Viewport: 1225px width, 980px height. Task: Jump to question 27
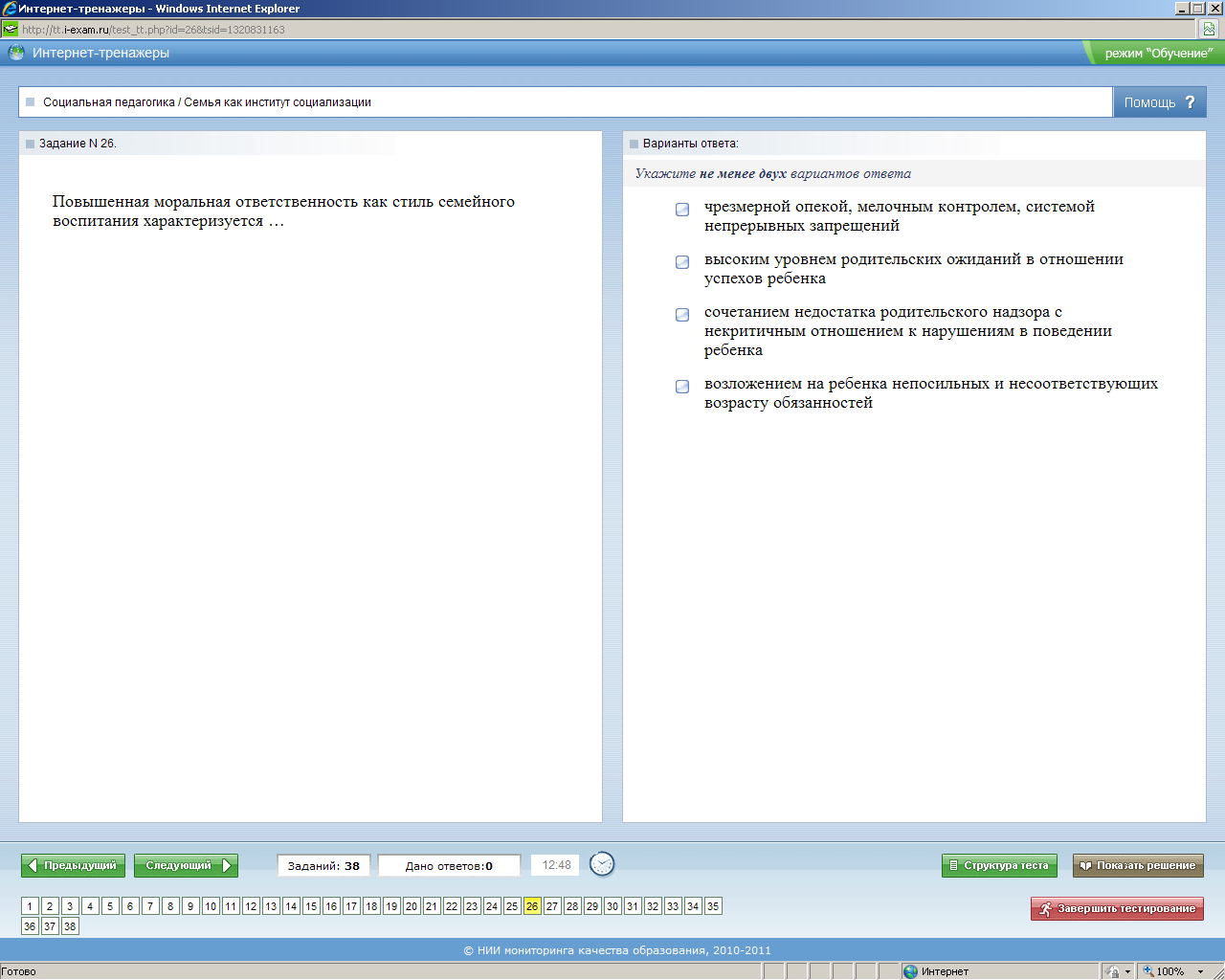tap(552, 906)
